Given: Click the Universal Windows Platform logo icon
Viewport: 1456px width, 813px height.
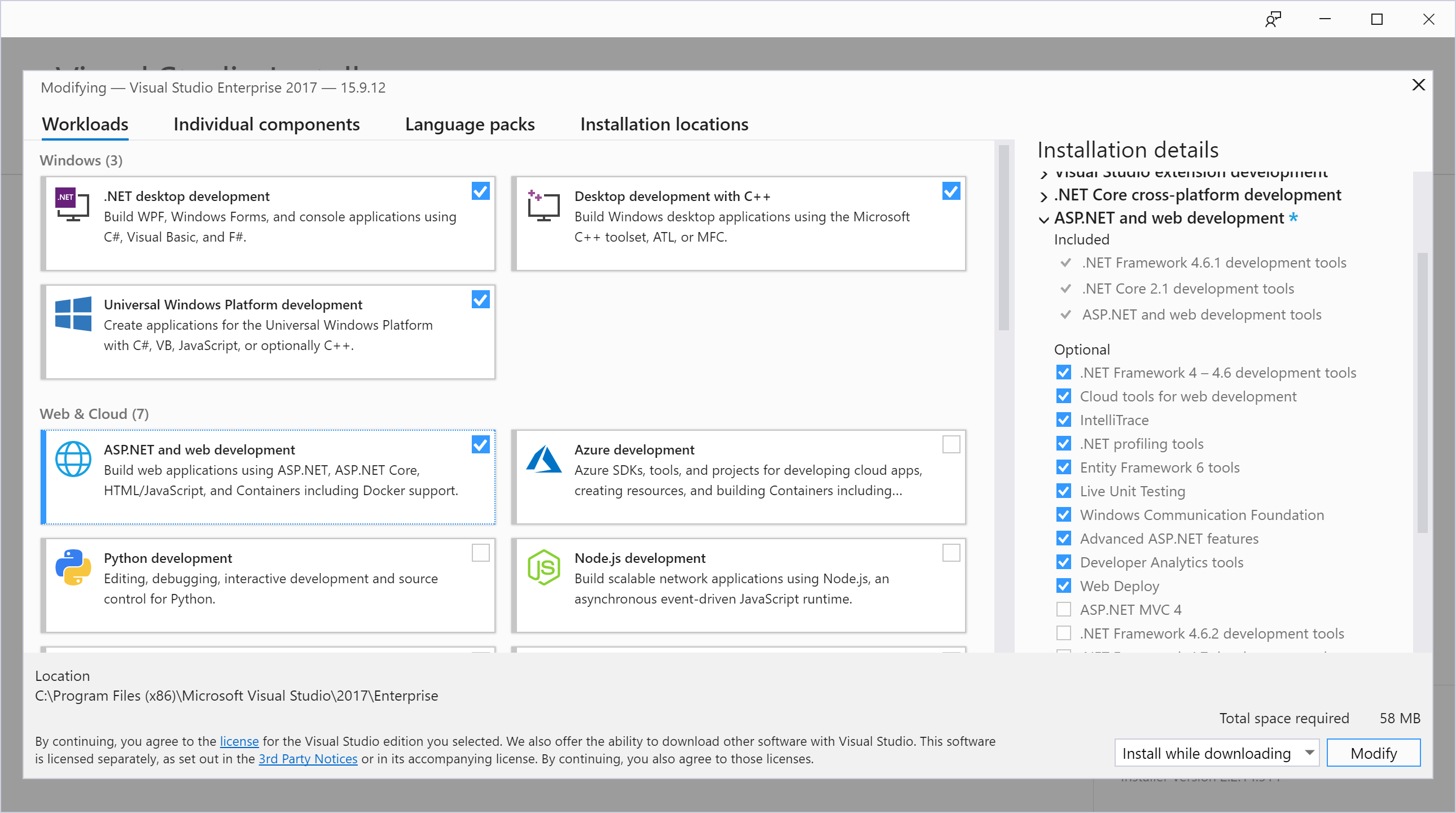Looking at the screenshot, I should tap(72, 314).
